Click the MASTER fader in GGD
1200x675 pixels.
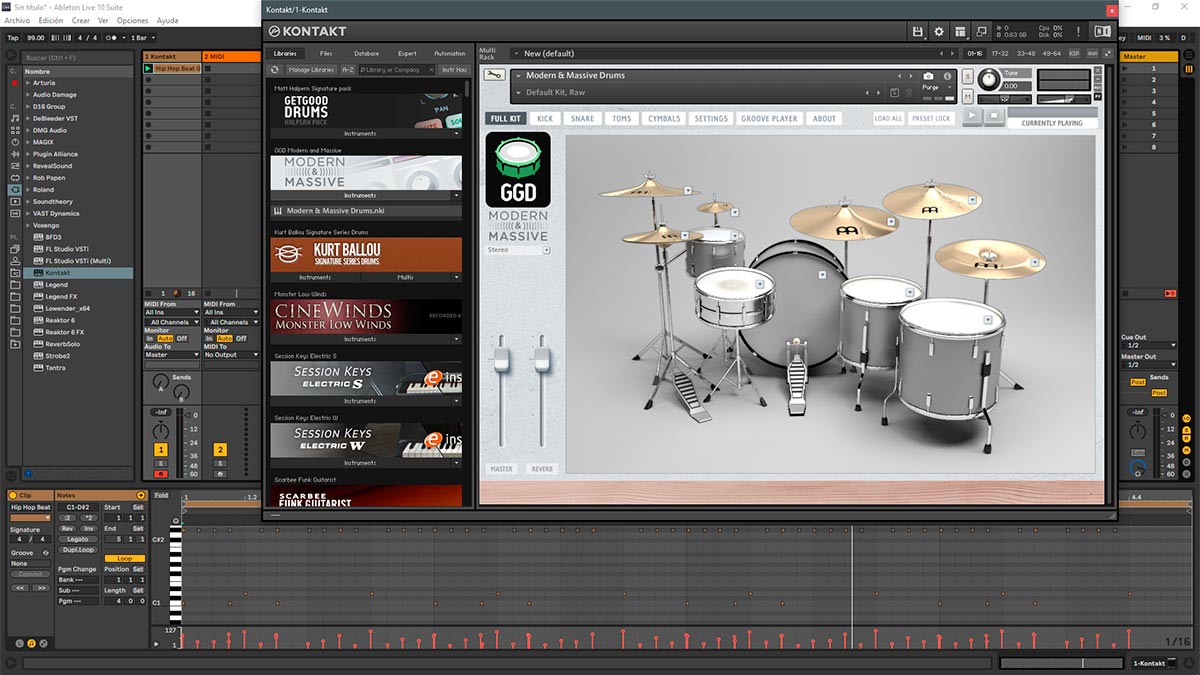501,359
